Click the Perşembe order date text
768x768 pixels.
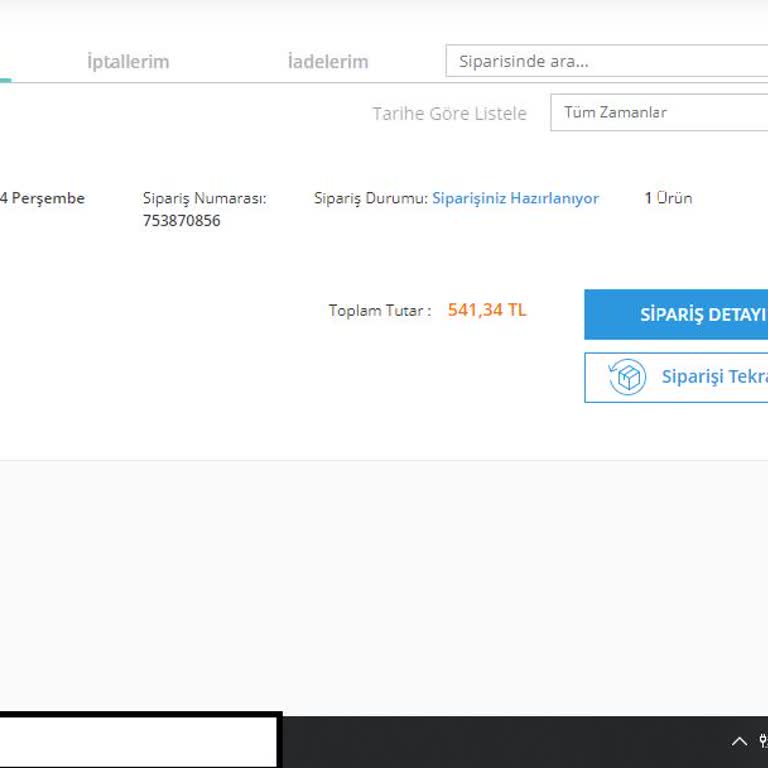pos(42,198)
